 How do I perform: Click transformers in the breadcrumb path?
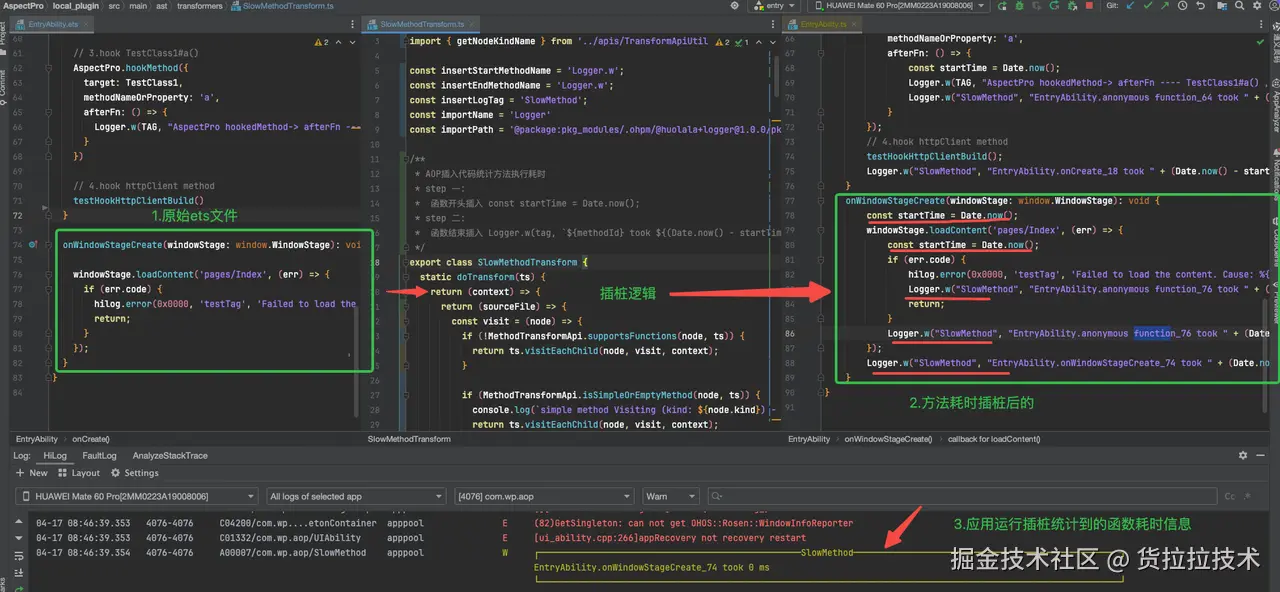(200, 6)
